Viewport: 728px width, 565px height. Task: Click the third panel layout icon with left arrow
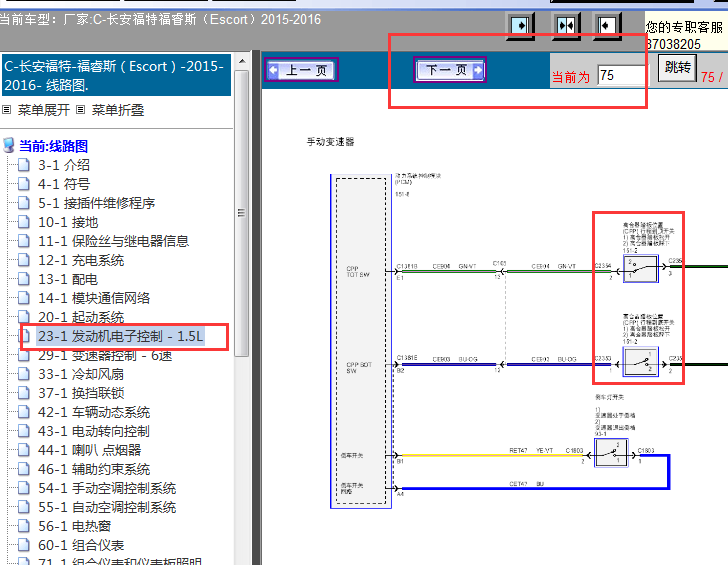point(607,25)
